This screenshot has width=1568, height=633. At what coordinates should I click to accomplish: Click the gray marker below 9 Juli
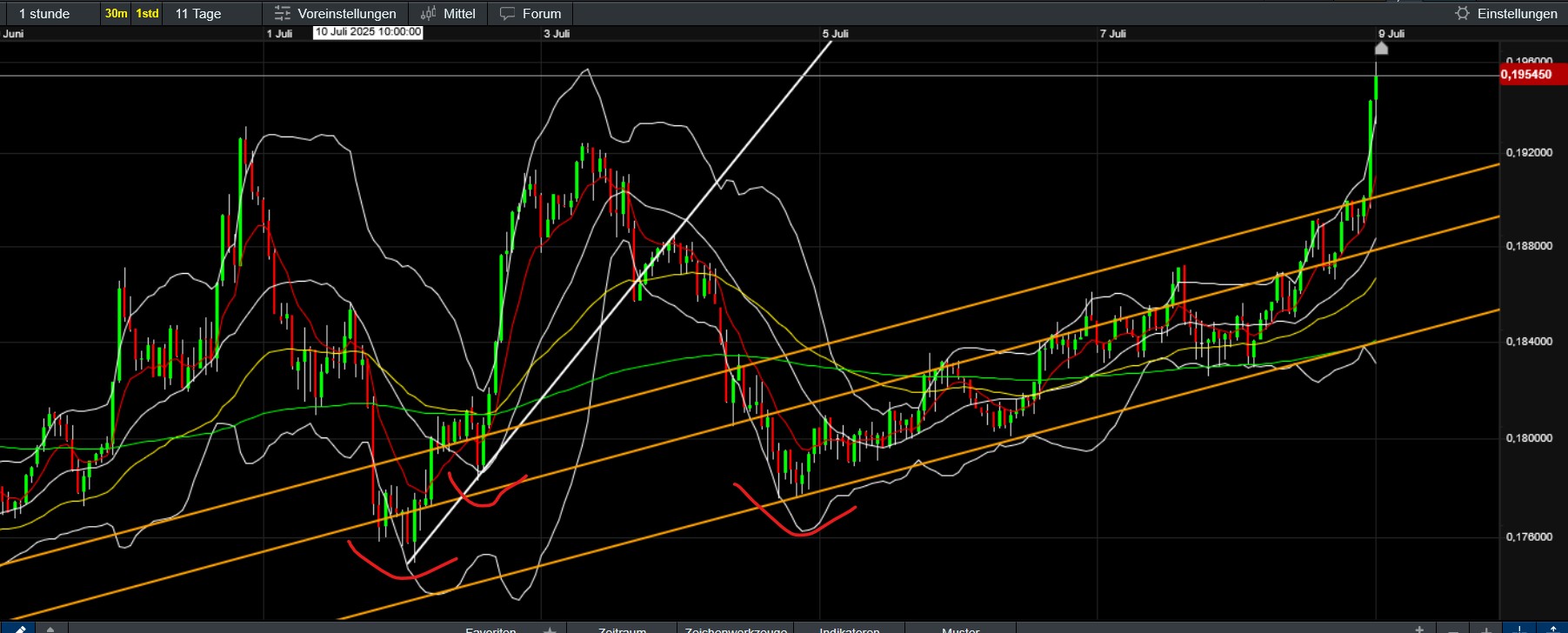(x=1381, y=48)
